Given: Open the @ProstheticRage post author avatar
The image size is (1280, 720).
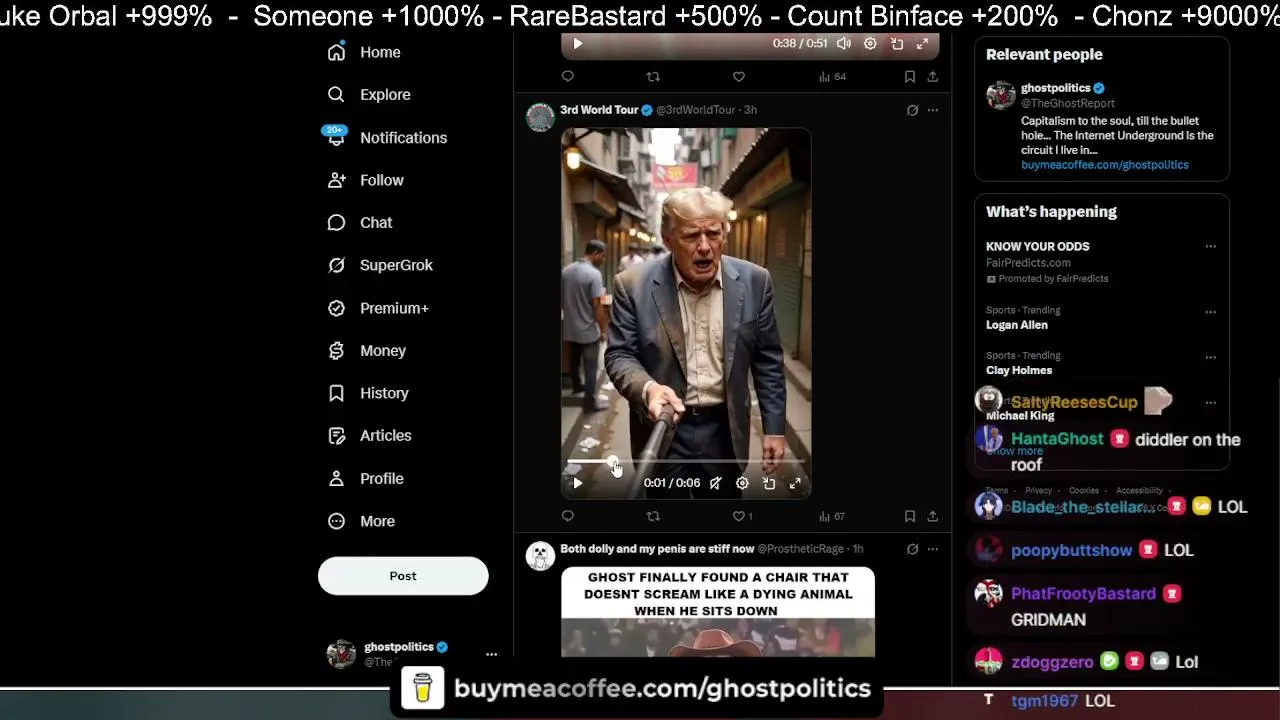Looking at the screenshot, I should pyautogui.click(x=540, y=556).
